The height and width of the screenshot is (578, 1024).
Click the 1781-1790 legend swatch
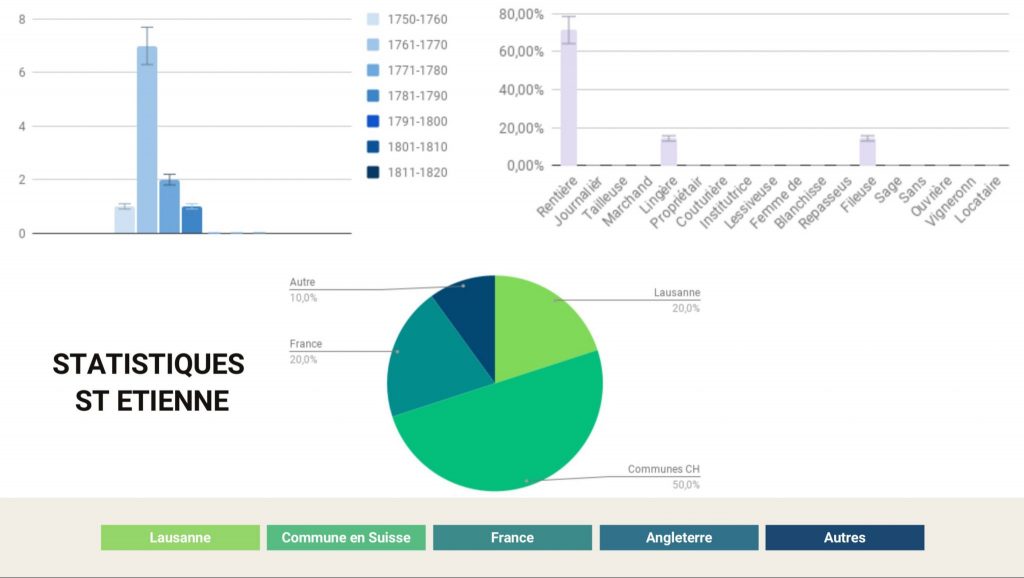[373, 96]
